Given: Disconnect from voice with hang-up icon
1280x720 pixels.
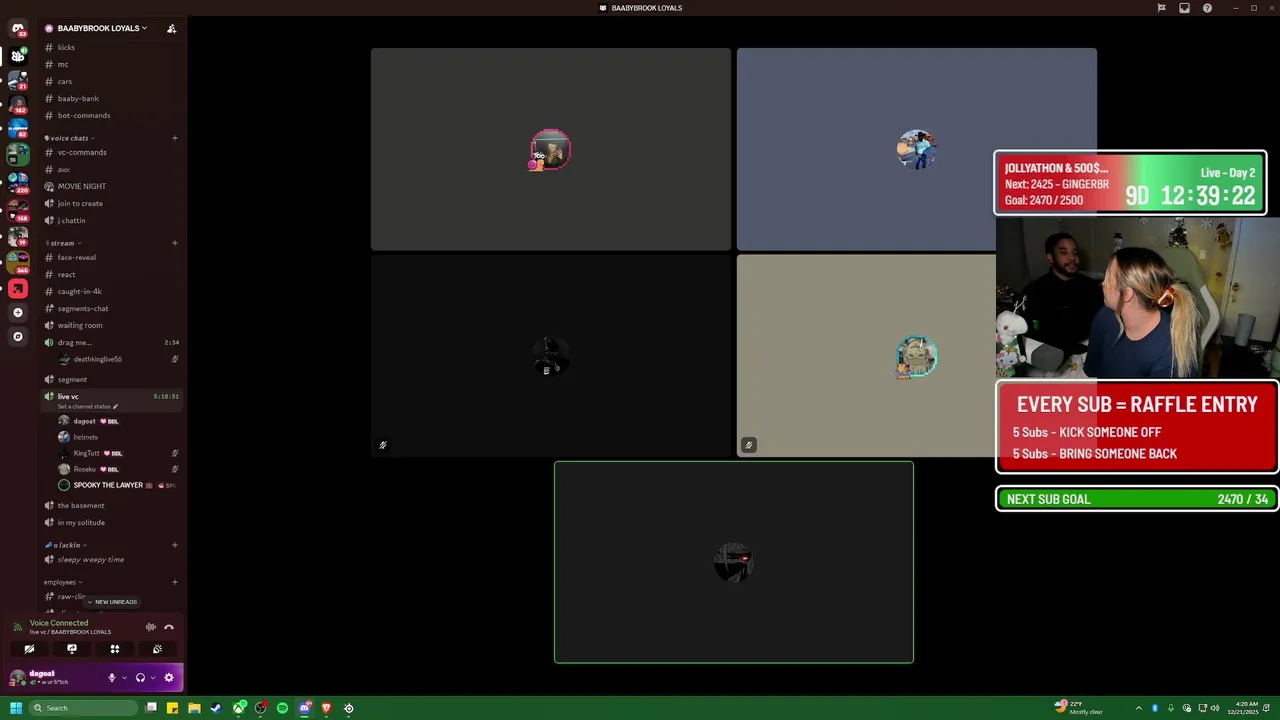Looking at the screenshot, I should [169, 627].
